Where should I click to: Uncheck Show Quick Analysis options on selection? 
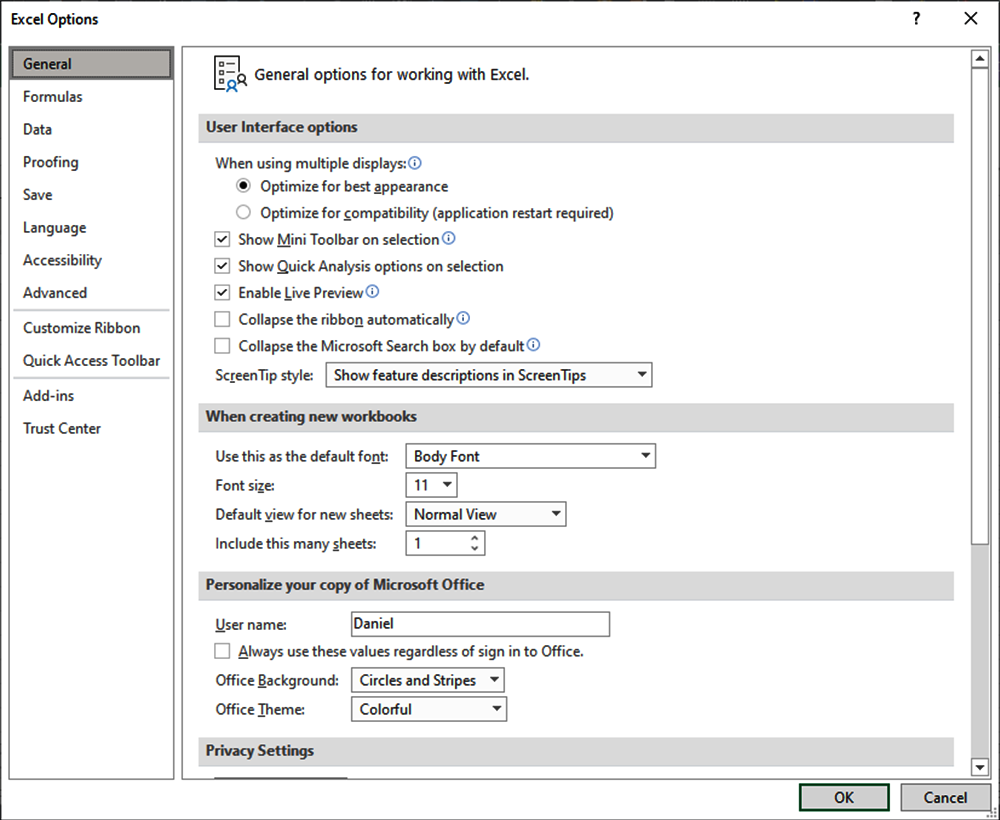[x=222, y=267]
